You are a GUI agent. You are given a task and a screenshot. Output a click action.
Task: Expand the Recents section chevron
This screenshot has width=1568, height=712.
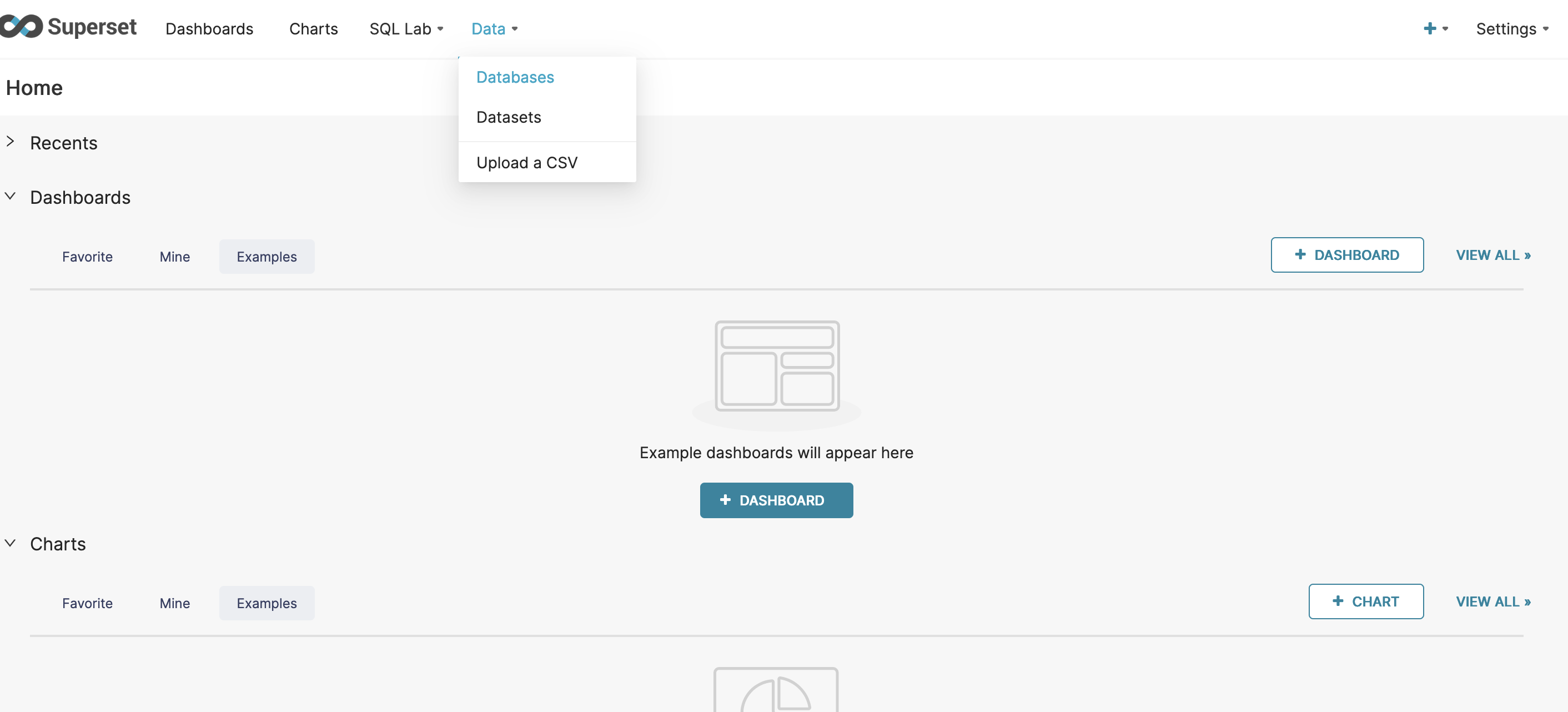coord(11,142)
